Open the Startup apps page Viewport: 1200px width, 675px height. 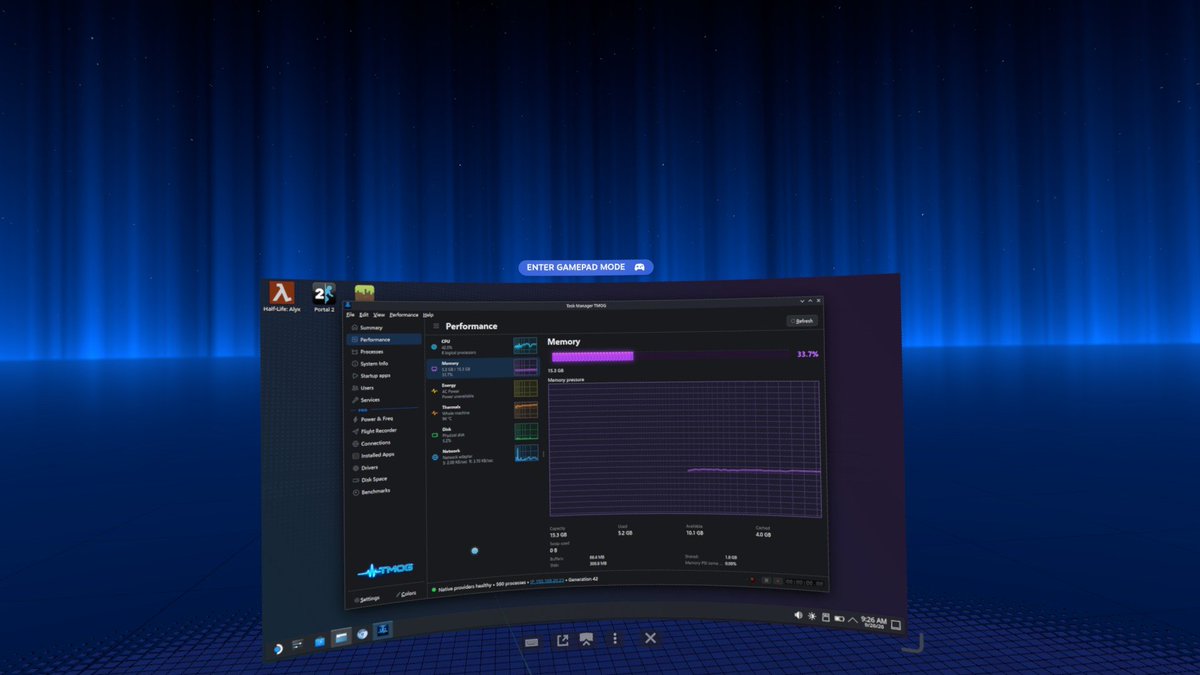tap(384, 376)
